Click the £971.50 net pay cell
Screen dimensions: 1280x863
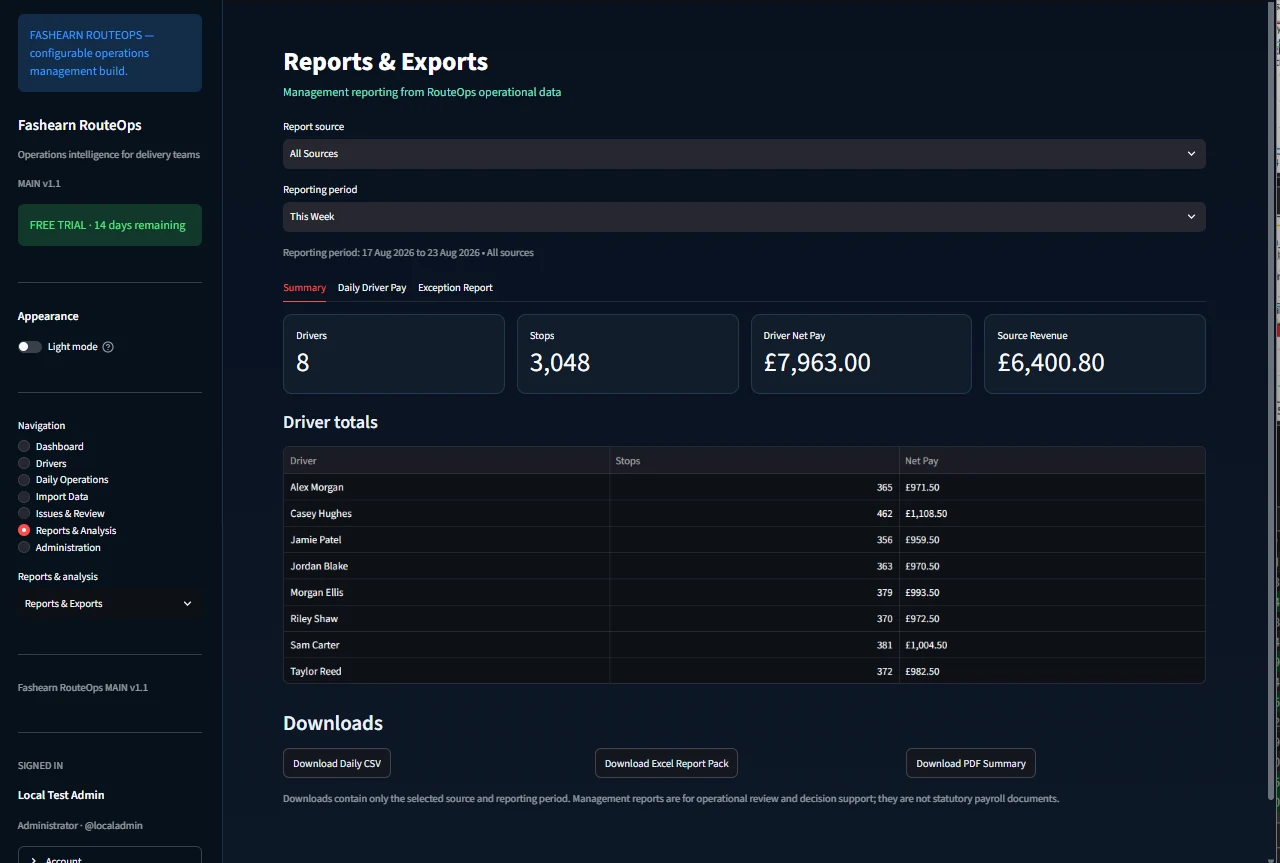coord(1052,487)
